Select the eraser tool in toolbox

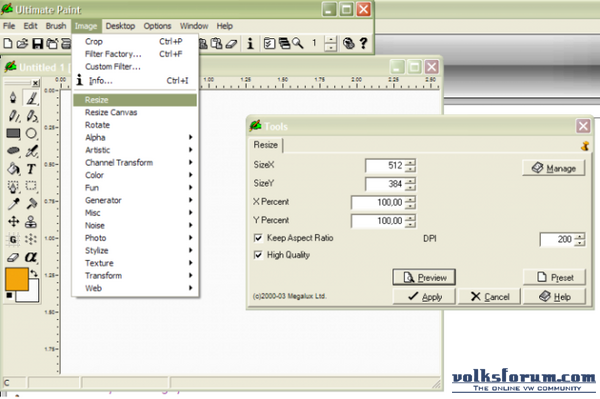pyautogui.click(x=13, y=257)
